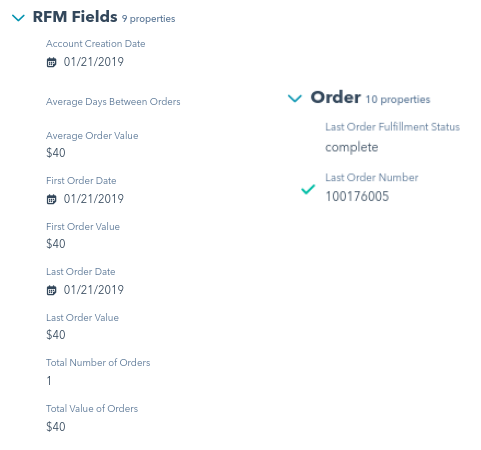Click the Order section heading
Image resolution: width=481 pixels, height=450 pixels.
[x=336, y=97]
